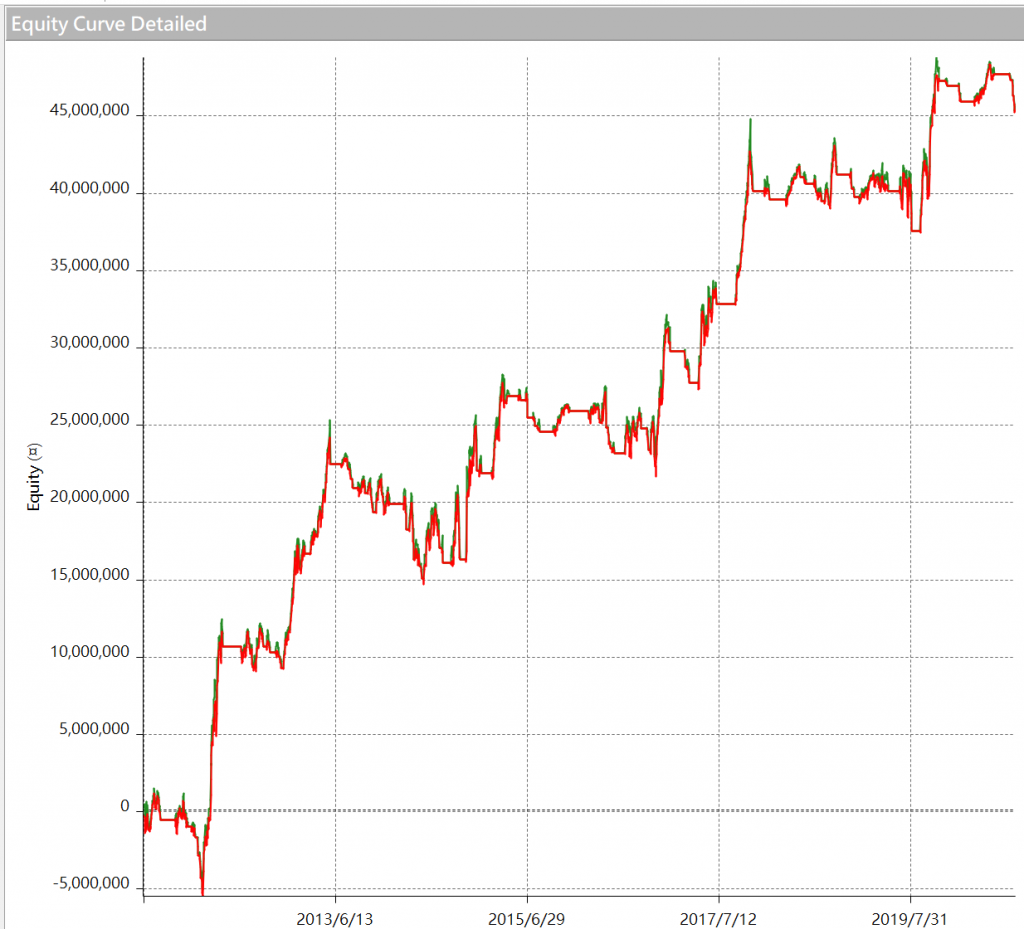Select the 10,000,000 y-axis label
This screenshot has width=1024, height=929.
point(89,654)
